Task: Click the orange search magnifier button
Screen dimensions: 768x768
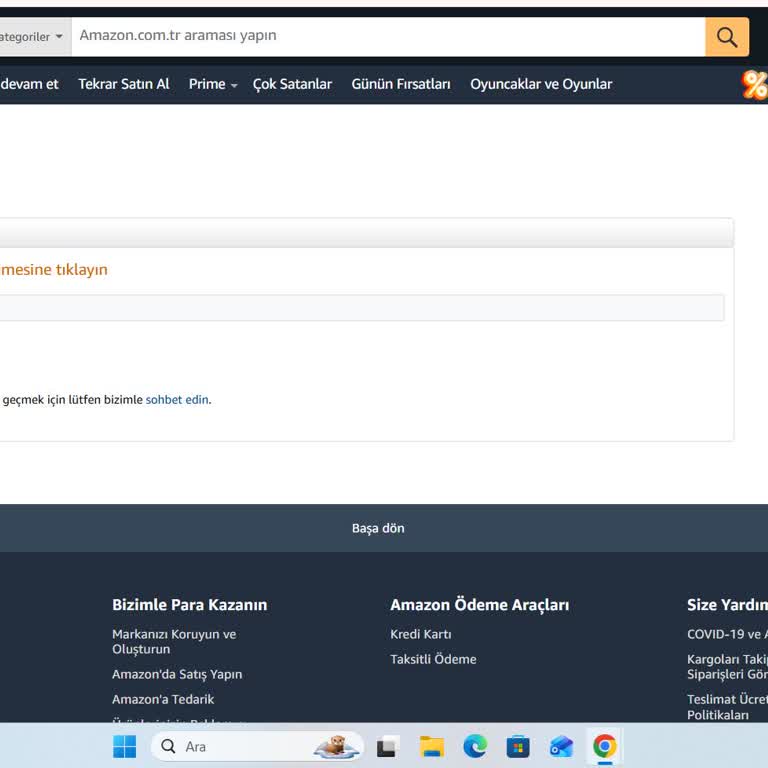Action: click(727, 37)
